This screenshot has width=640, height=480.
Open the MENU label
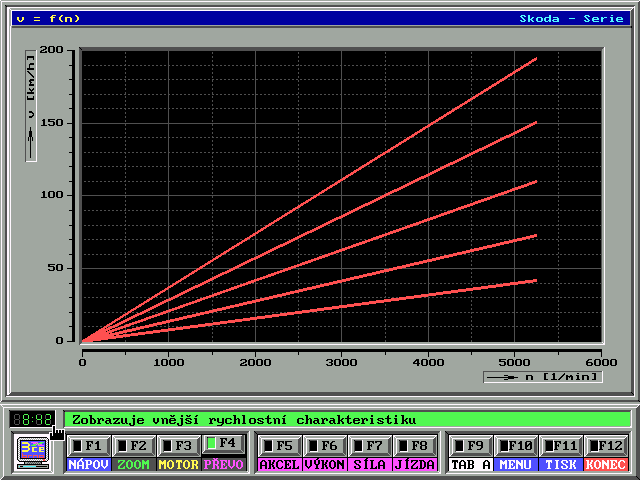[x=515, y=464]
